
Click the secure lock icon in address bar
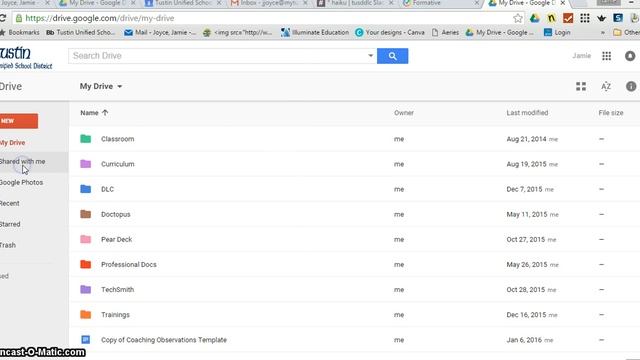19,18
